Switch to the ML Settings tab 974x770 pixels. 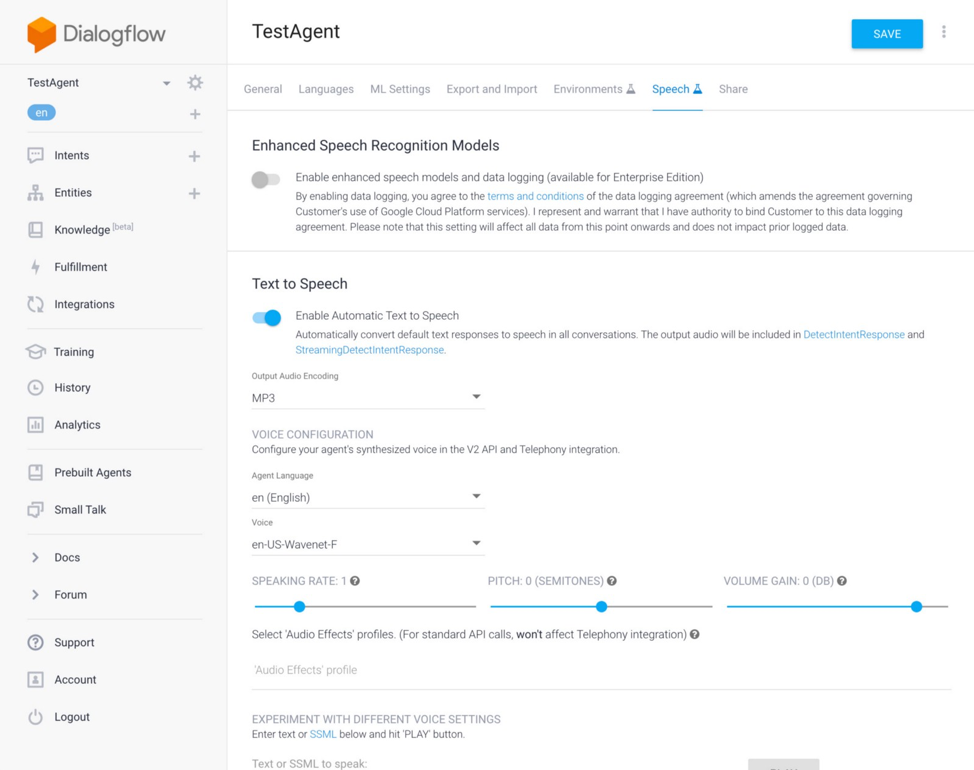tap(400, 89)
